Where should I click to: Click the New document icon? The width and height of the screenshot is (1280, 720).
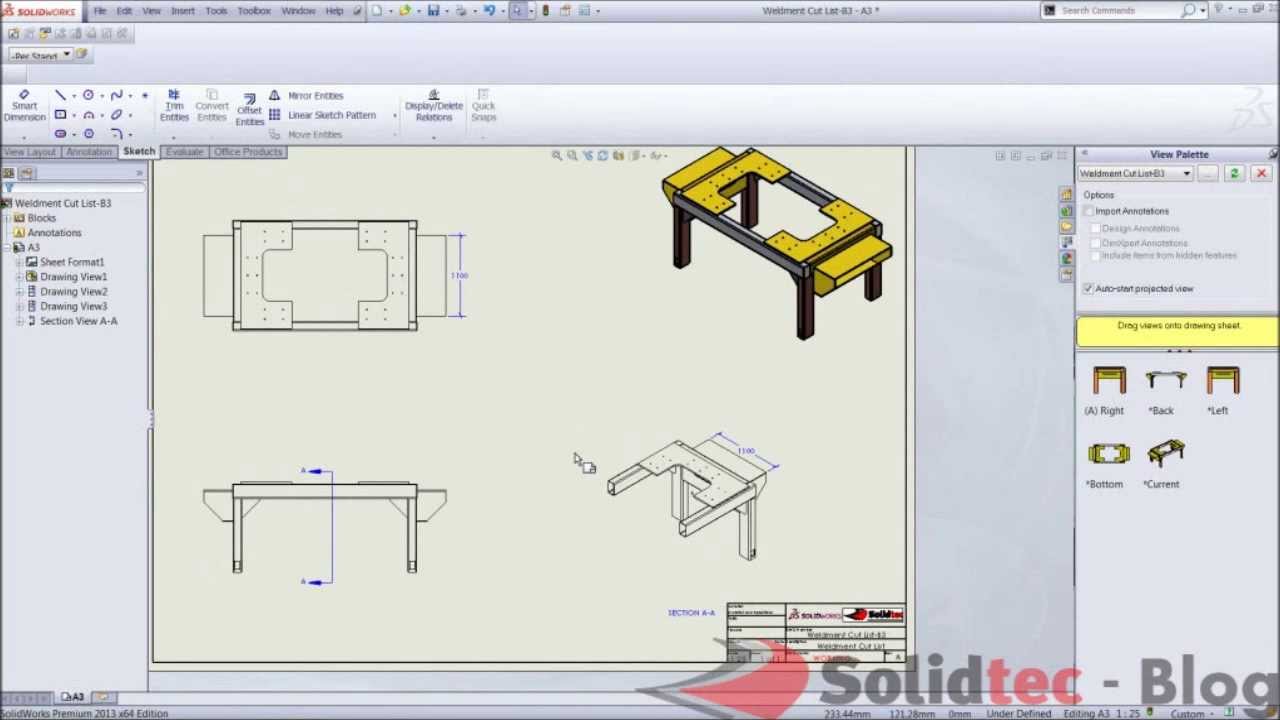click(377, 10)
